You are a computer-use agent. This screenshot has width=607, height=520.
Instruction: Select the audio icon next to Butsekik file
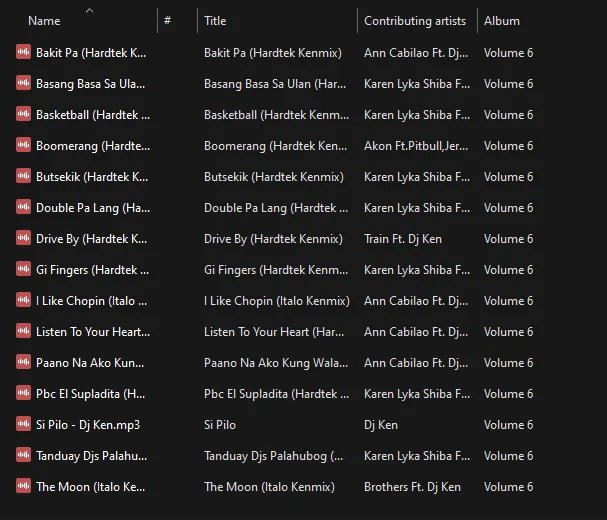24,176
